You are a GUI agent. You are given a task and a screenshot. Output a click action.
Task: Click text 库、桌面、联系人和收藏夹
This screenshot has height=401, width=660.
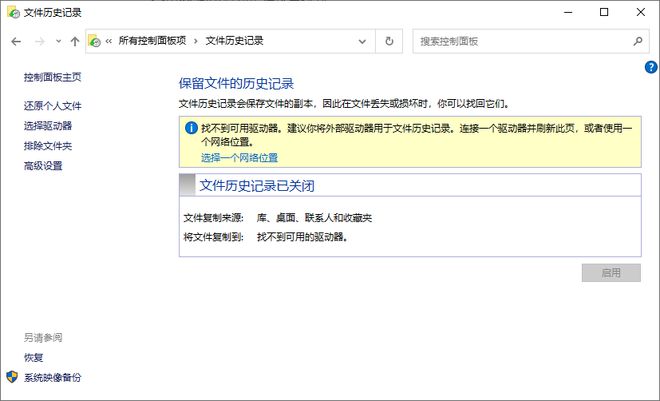point(314,218)
